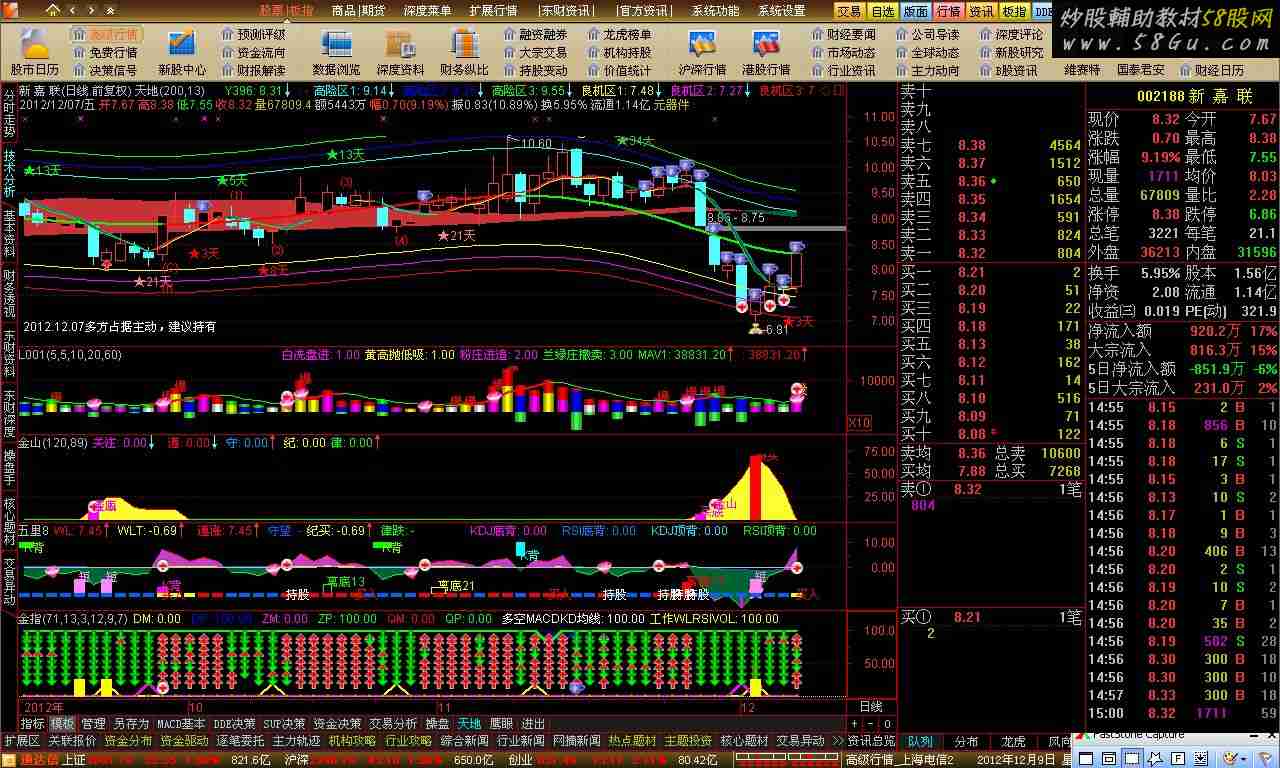
Task: Select the 鹰眼 template tab
Action: (x=502, y=724)
